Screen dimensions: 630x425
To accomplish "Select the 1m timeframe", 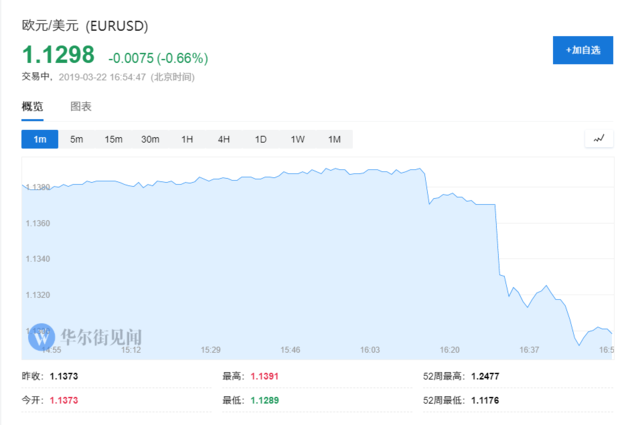I will pyautogui.click(x=40, y=139).
